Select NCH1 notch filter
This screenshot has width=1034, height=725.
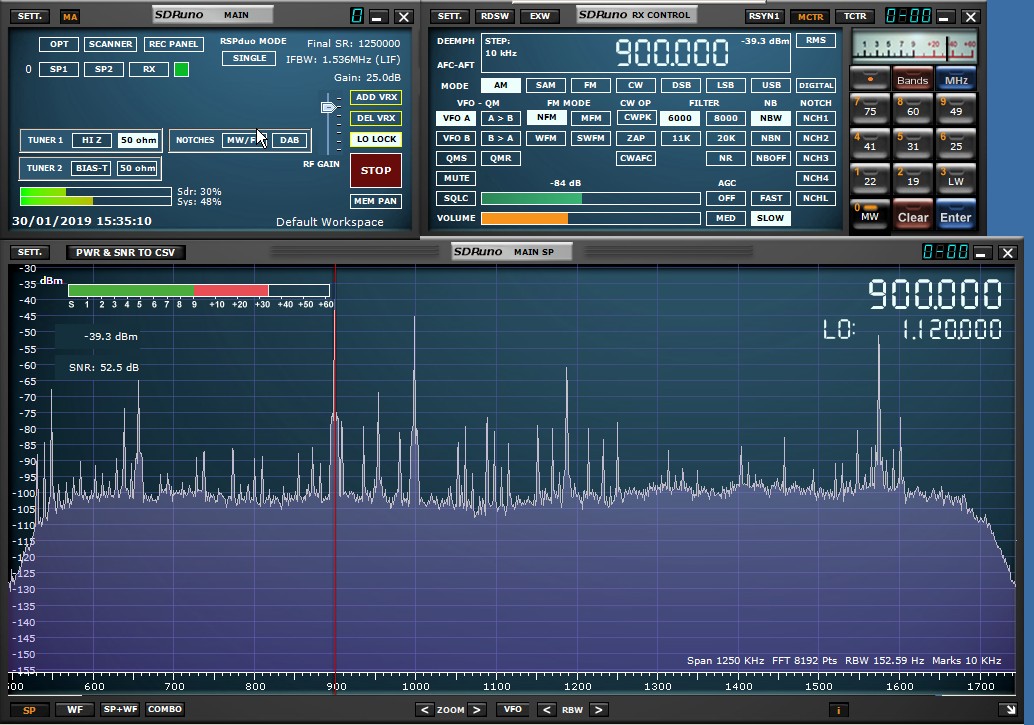click(816, 118)
